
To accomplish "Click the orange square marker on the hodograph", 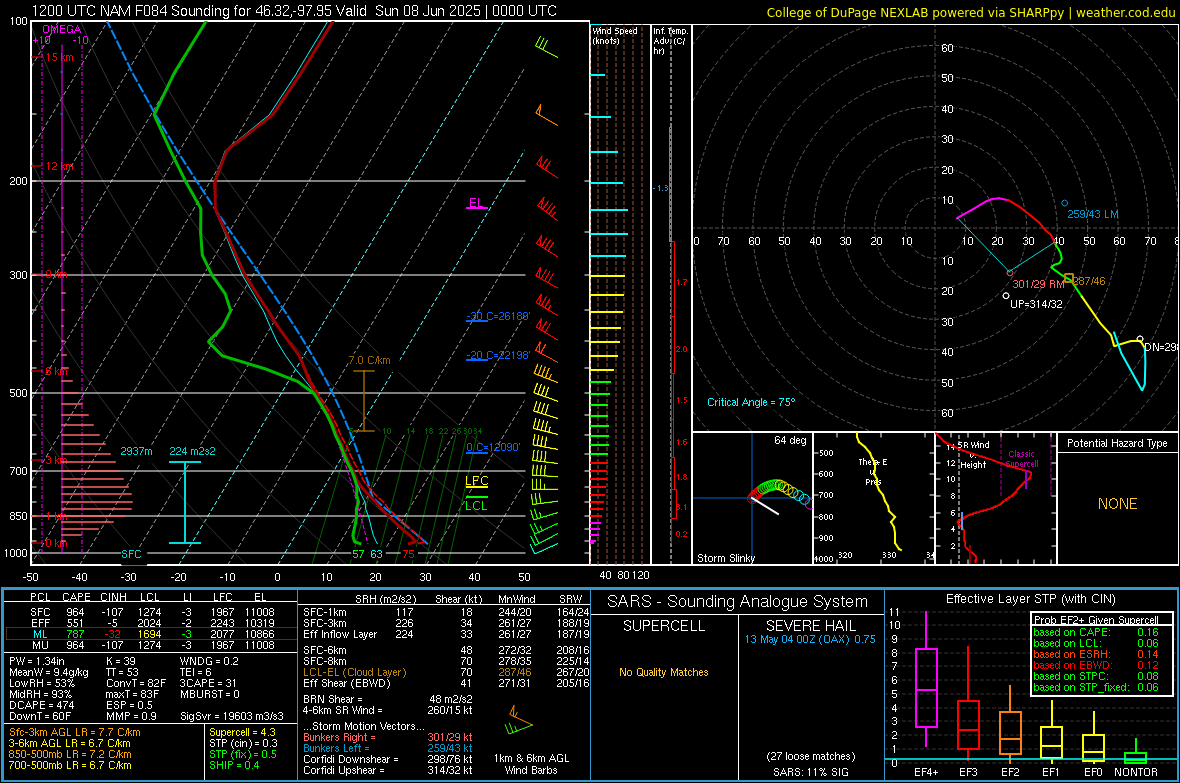I will pos(1069,279).
